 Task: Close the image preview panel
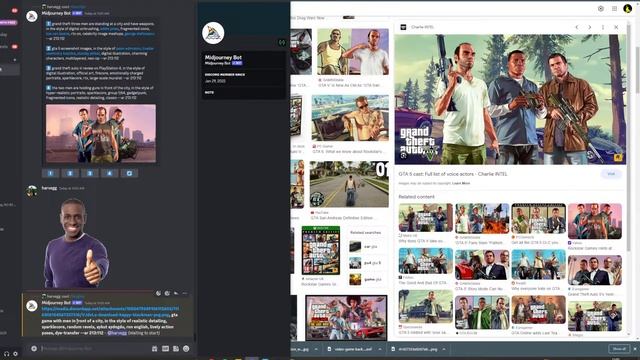[616, 27]
